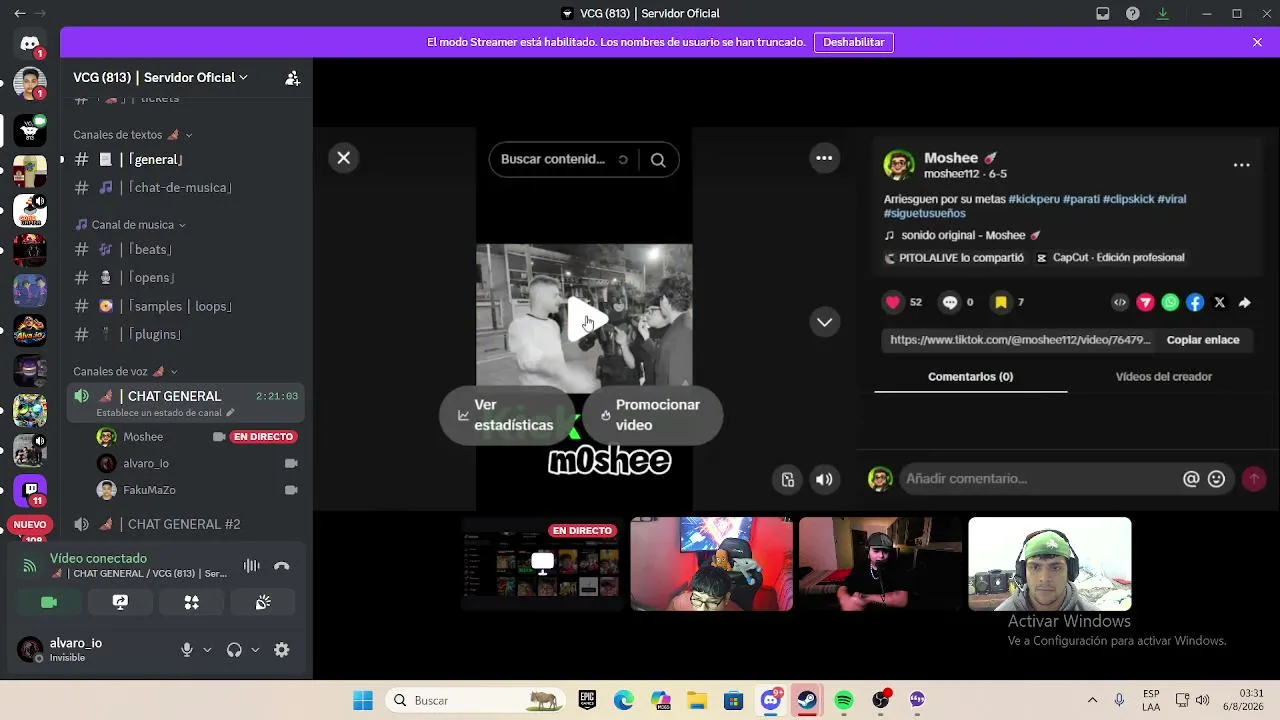Click the Promocionar video button
The height and width of the screenshot is (720, 1280).
(x=651, y=415)
